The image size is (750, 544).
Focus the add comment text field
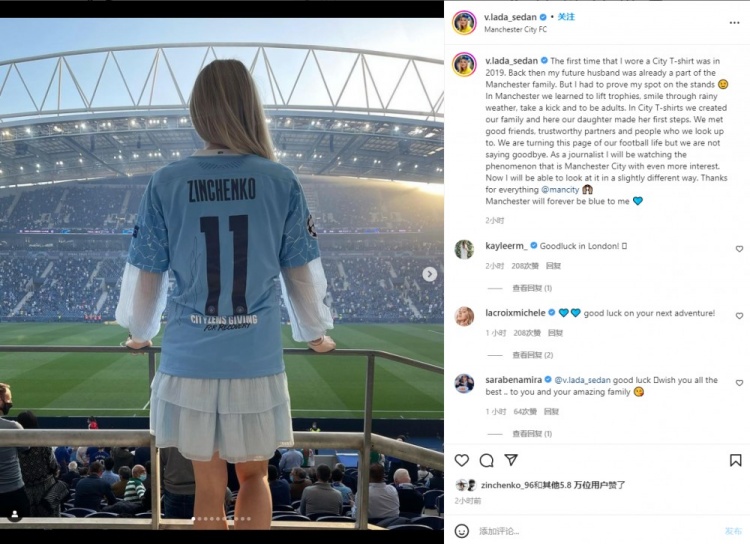[598, 531]
